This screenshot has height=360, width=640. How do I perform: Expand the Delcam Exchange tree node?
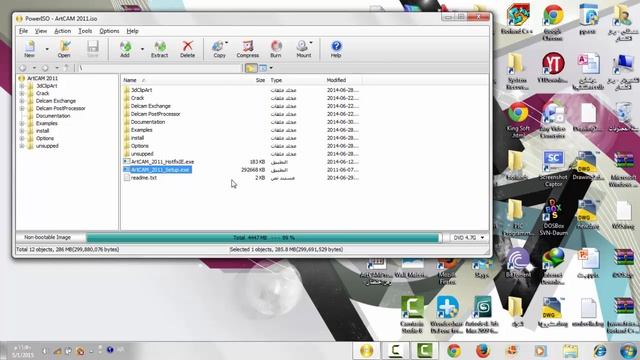22,101
